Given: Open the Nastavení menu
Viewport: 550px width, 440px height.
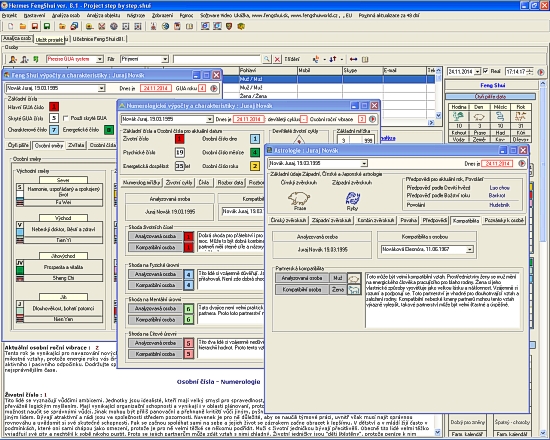Looking at the screenshot, I should 34,15.
